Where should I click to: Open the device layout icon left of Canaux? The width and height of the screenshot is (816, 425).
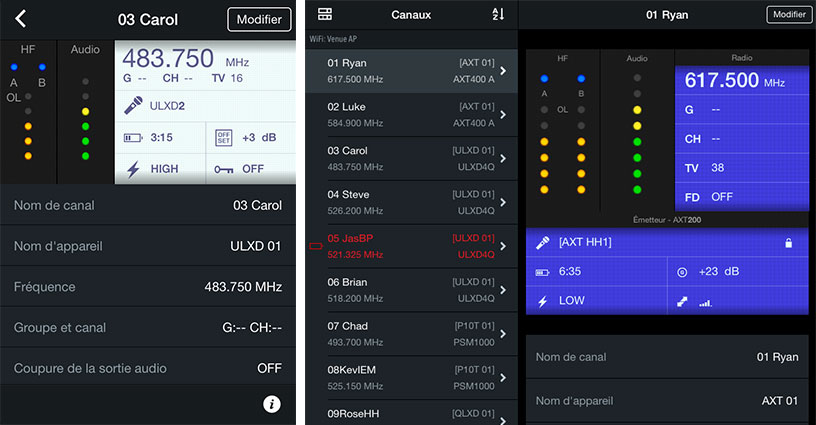pyautogui.click(x=325, y=14)
